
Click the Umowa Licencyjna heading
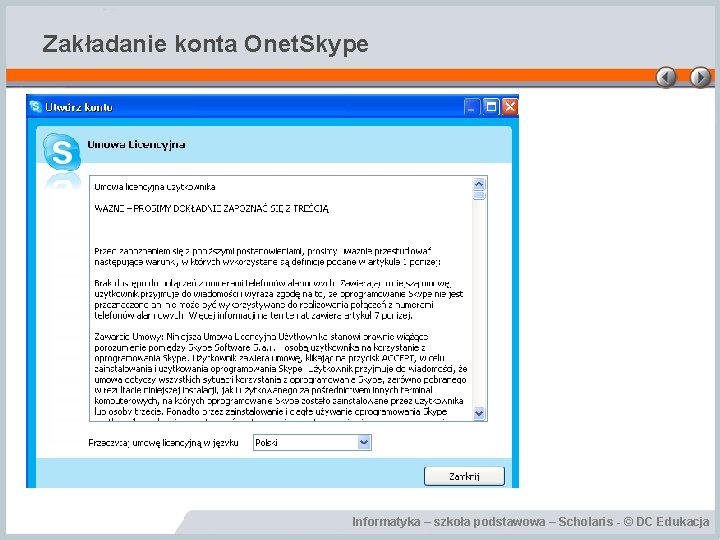[136, 145]
